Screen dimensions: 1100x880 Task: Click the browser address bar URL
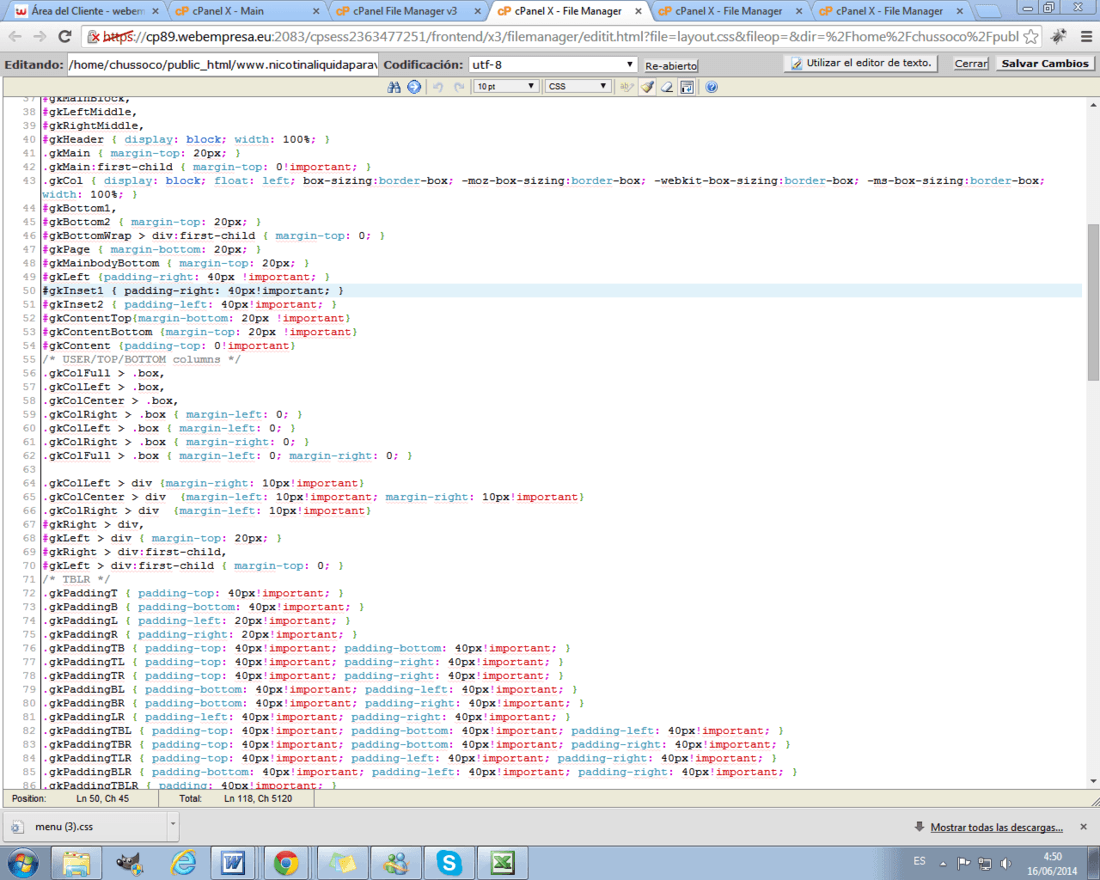click(x=561, y=36)
